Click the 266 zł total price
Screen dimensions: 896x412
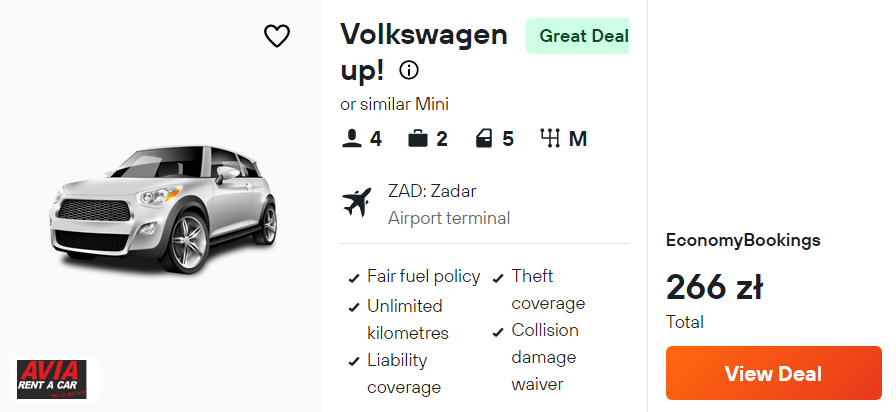click(714, 288)
